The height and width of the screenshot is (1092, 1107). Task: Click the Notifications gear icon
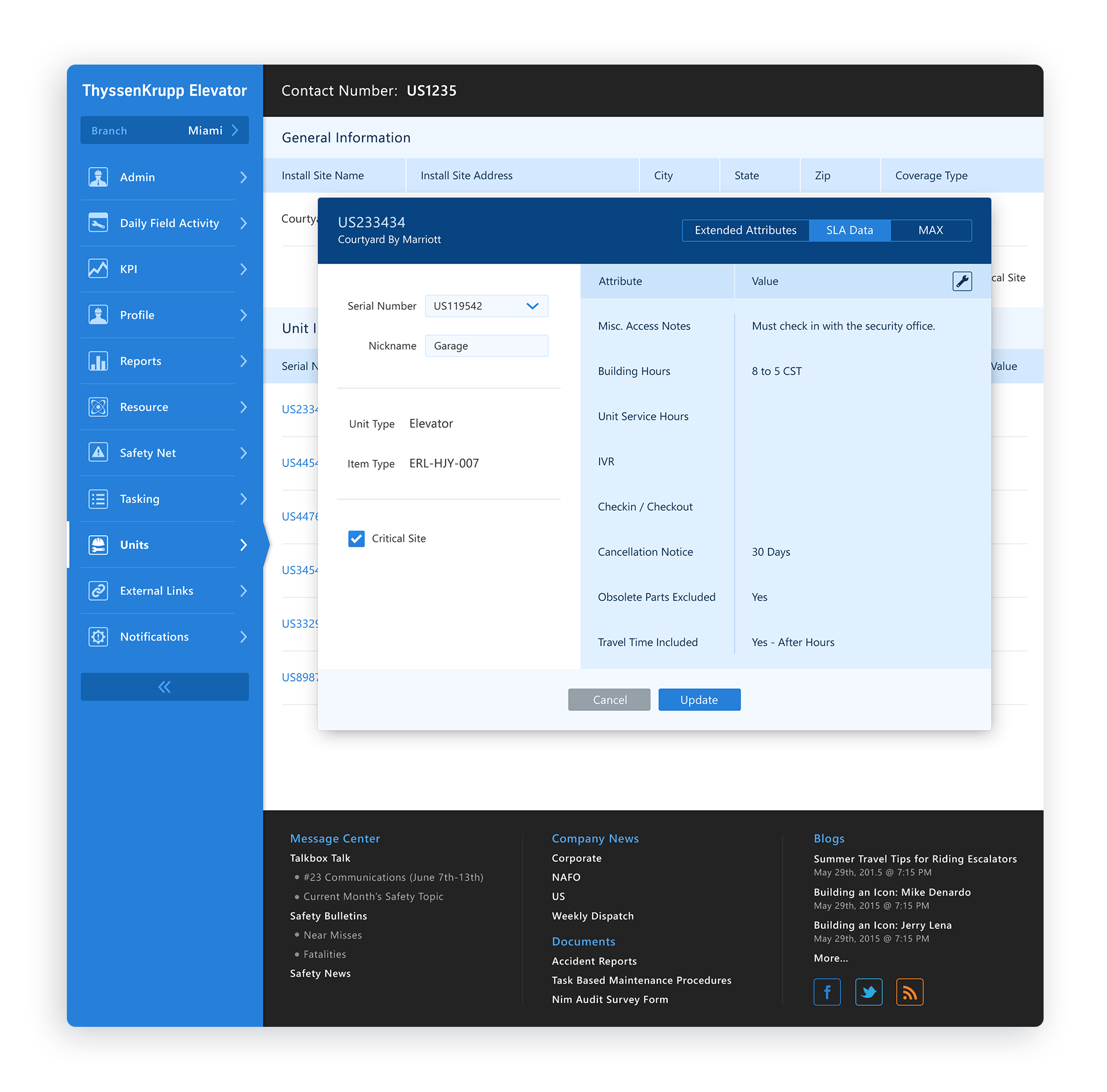(x=99, y=637)
